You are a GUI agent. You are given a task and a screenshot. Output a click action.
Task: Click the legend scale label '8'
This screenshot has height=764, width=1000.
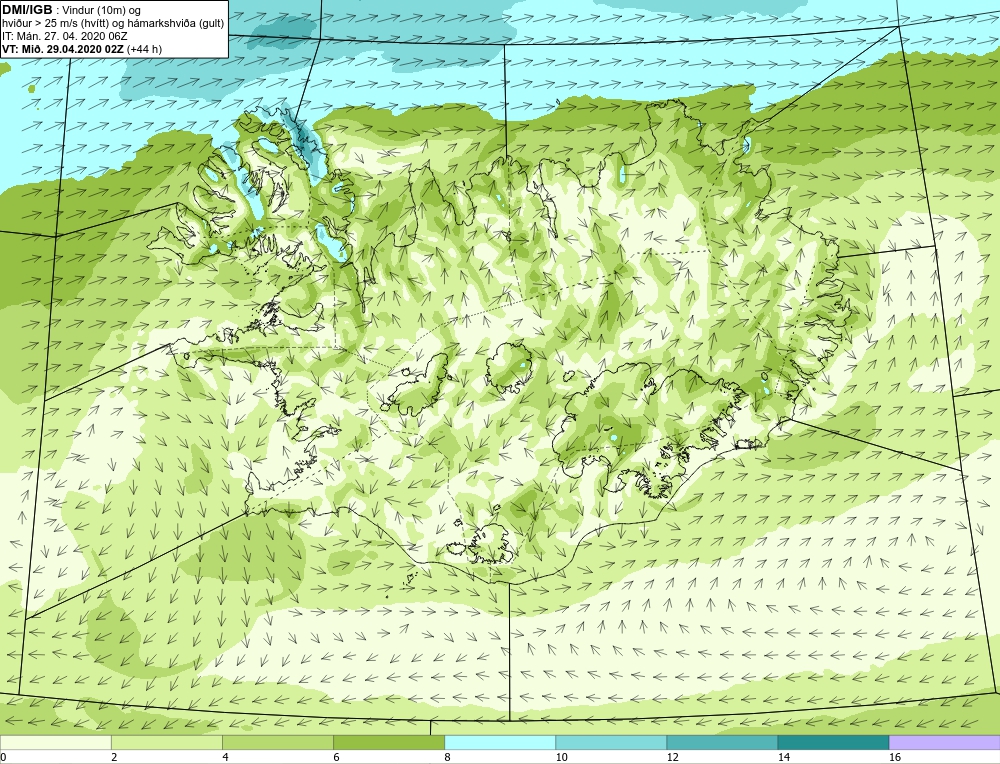[x=447, y=757]
